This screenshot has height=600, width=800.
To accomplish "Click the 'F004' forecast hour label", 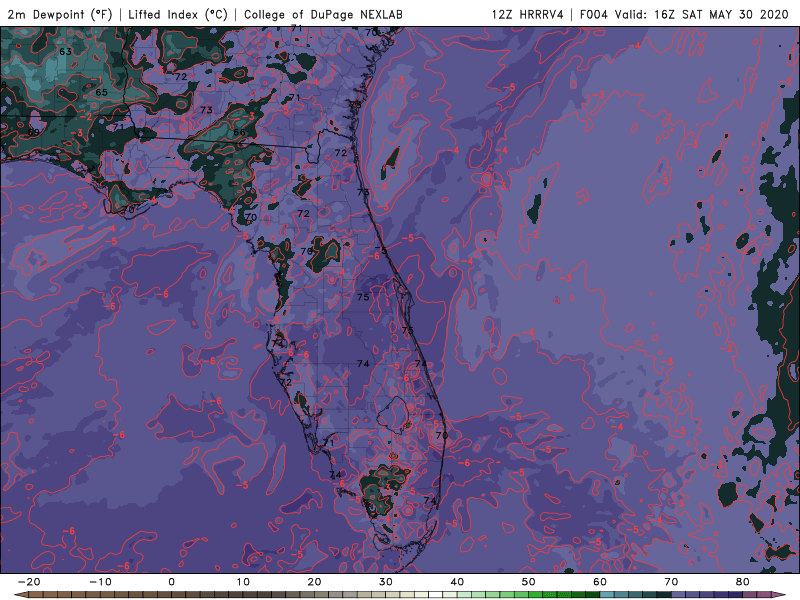I will pos(594,15).
